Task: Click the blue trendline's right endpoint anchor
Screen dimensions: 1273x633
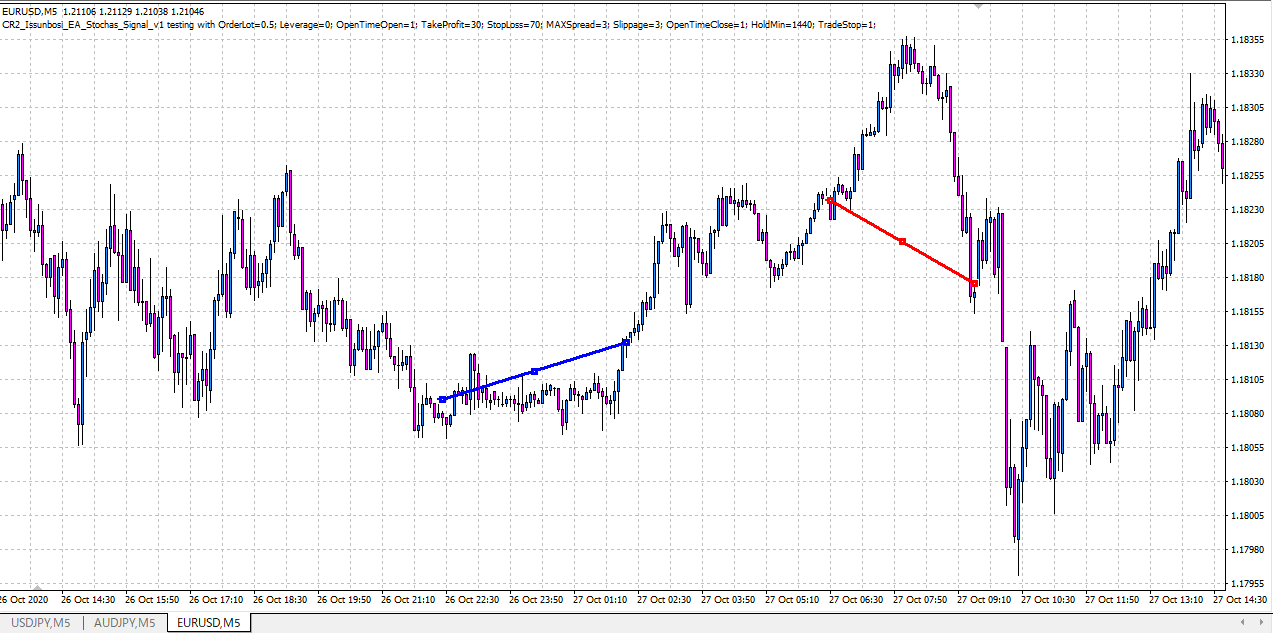Action: 624,340
